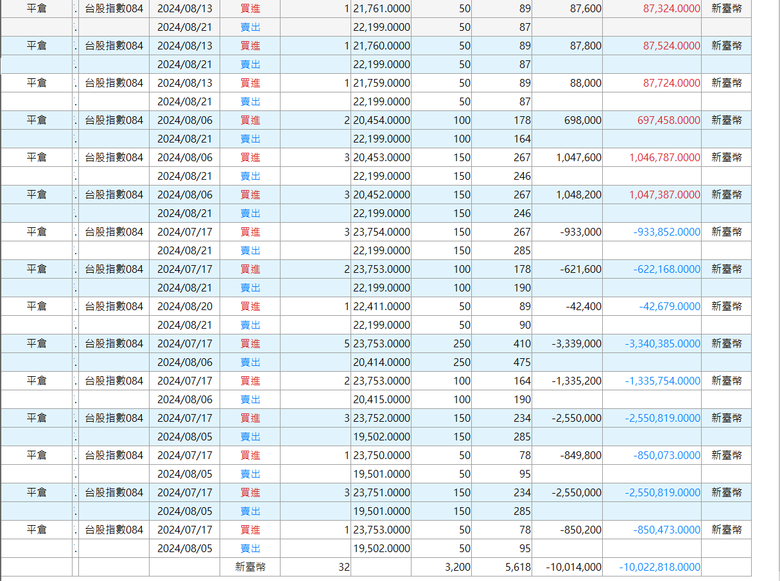Select the price cell 23,754.0000
The image size is (780, 581).
tap(382, 232)
